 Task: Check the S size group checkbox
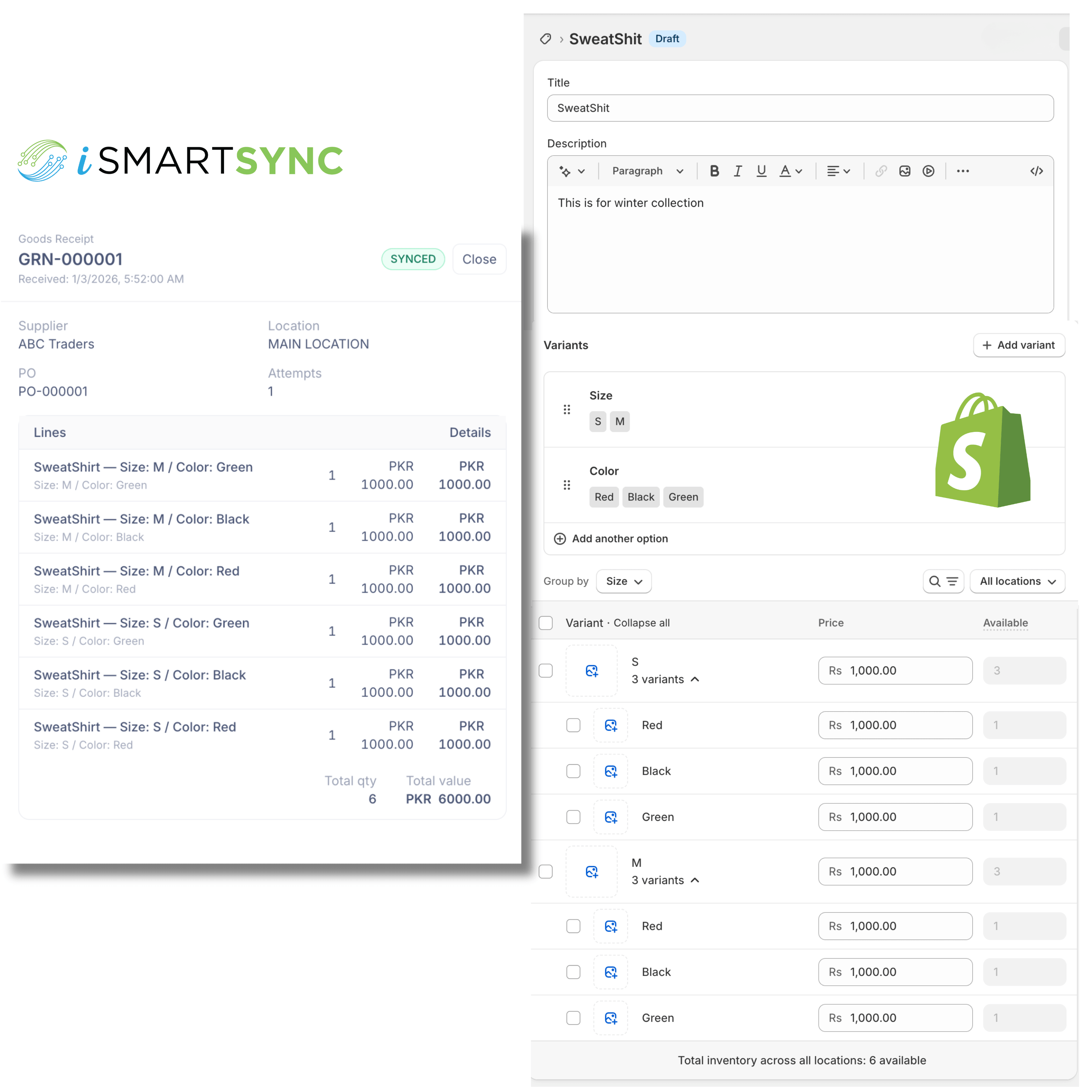click(545, 670)
